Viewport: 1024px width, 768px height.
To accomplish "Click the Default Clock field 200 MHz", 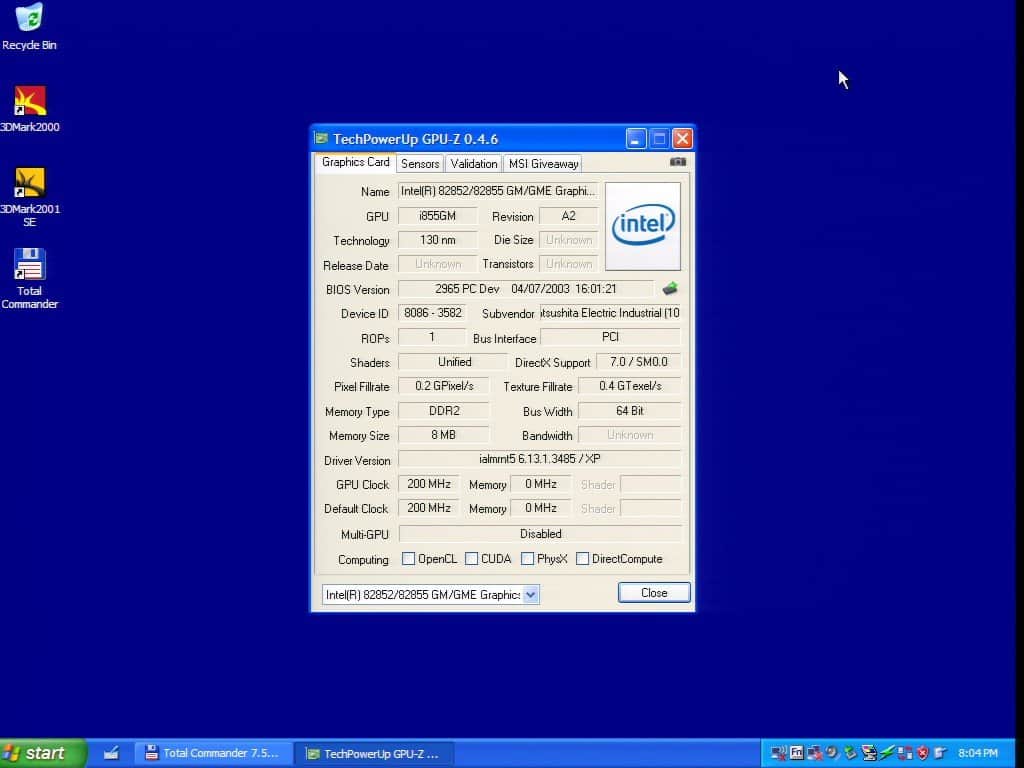I will pos(428,507).
